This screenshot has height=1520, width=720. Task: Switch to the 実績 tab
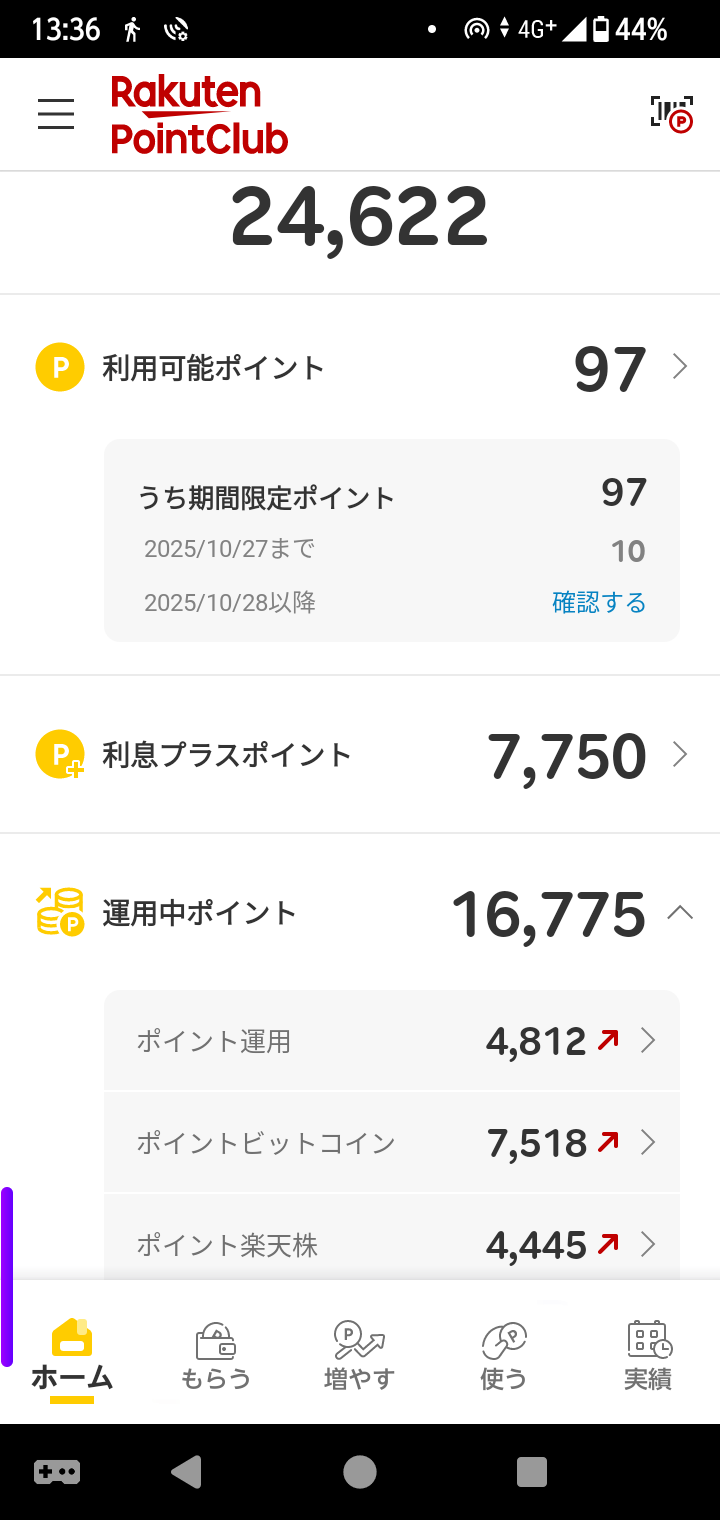pos(648,1355)
